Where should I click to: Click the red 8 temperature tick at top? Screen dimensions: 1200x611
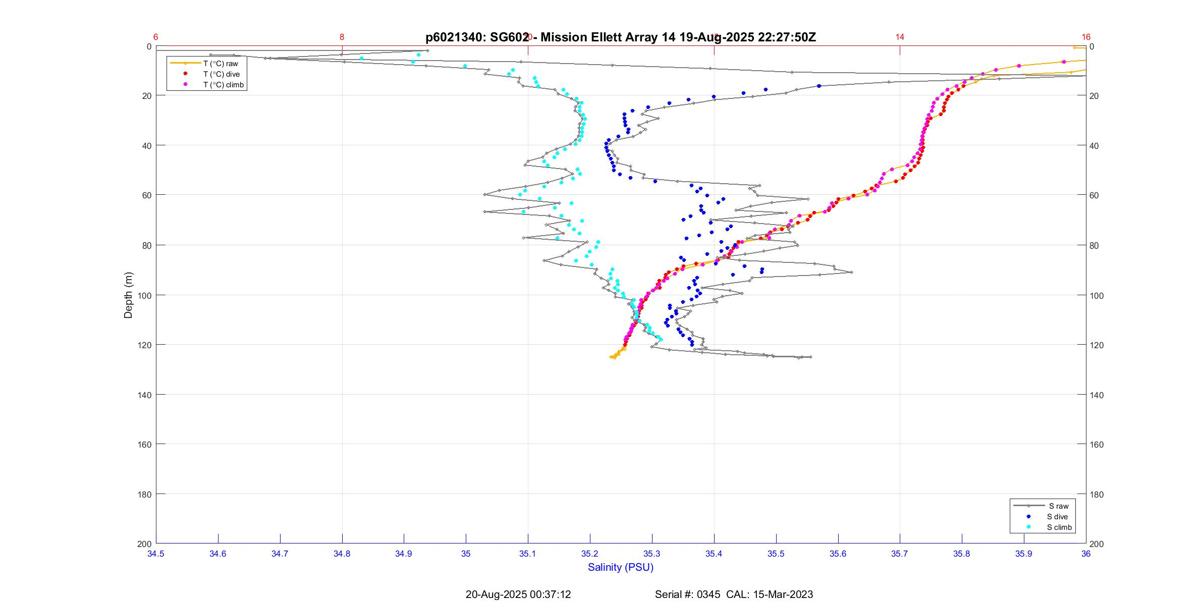coord(342,37)
